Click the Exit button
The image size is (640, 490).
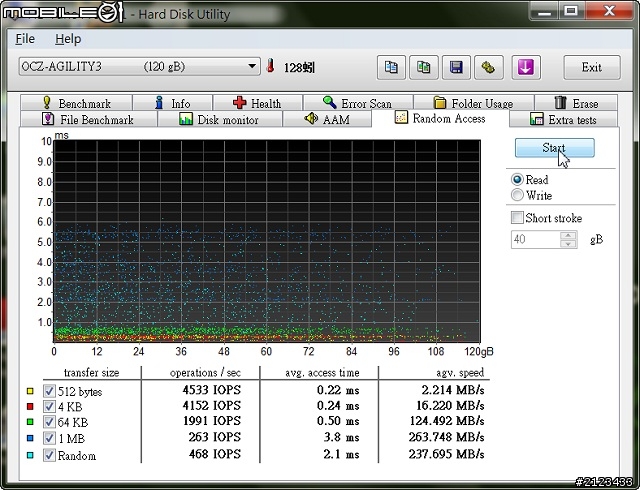(x=591, y=67)
